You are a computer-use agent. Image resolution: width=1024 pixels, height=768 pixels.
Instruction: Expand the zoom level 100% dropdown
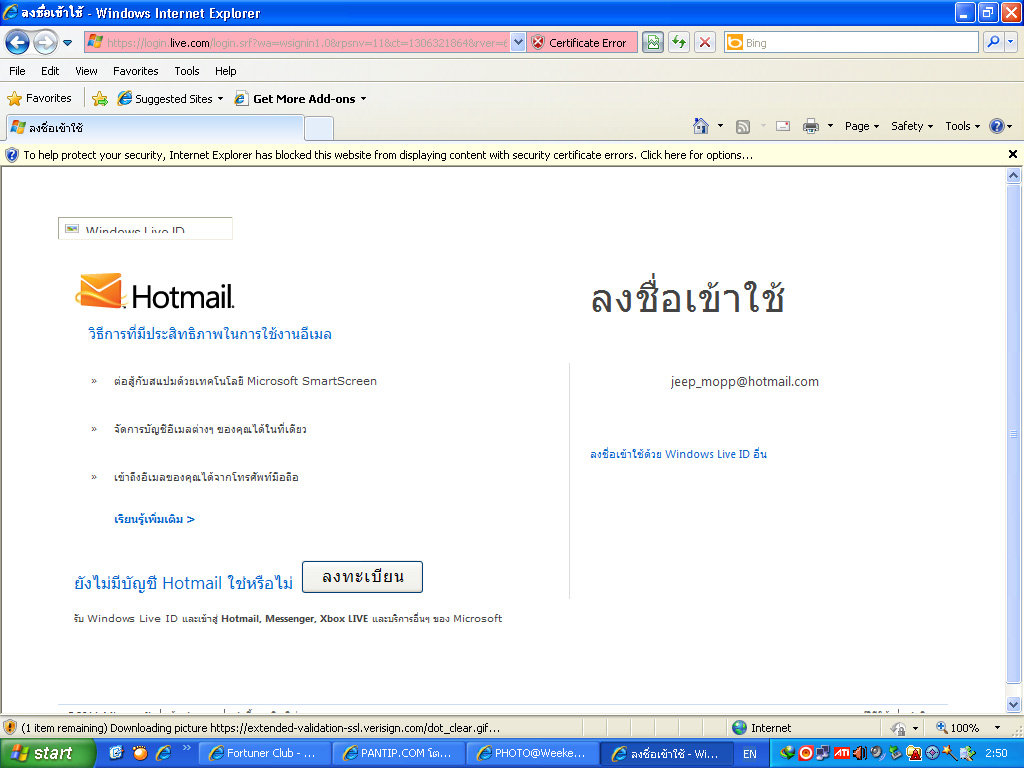pyautogui.click(x=996, y=728)
